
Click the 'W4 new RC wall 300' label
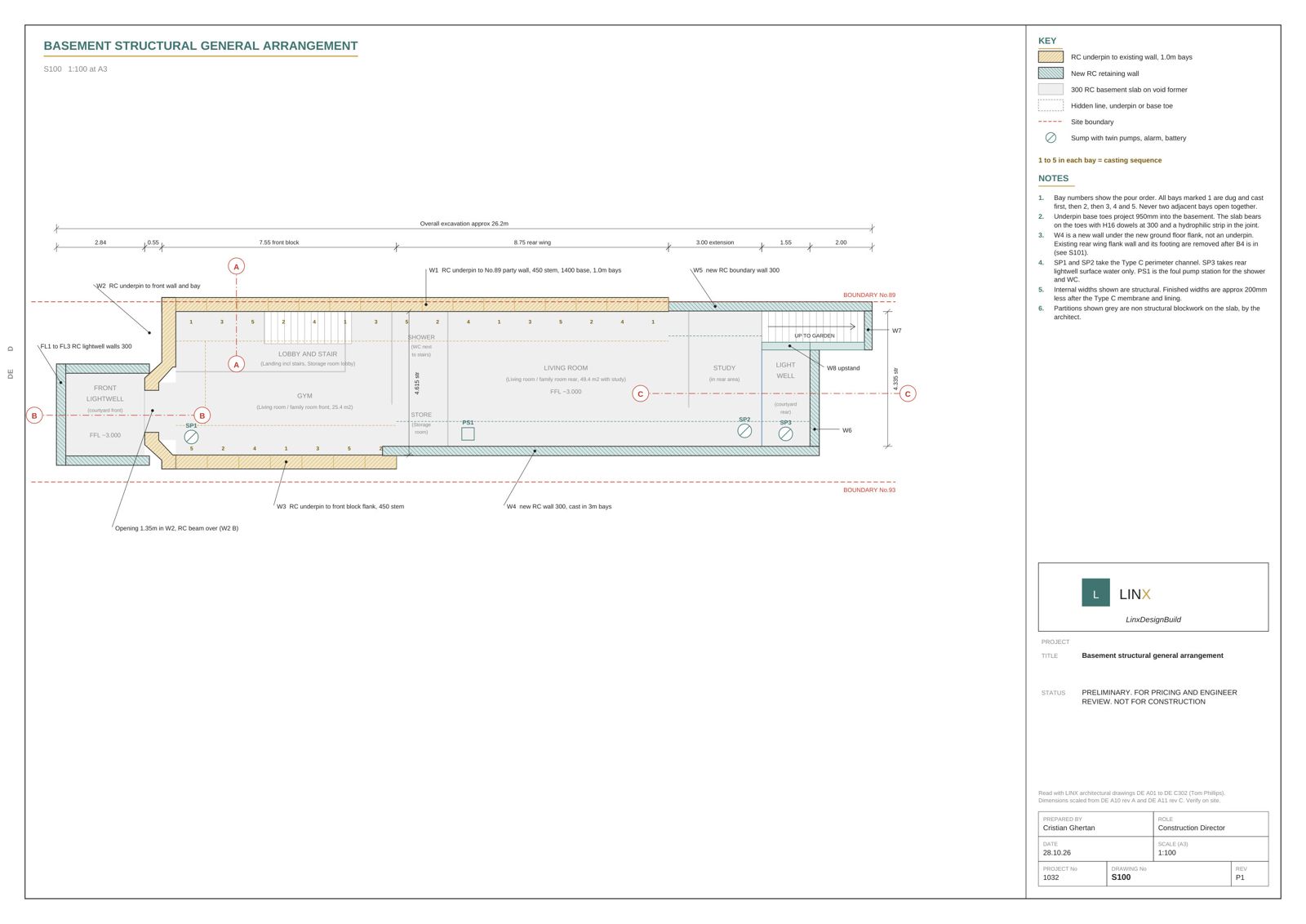coord(559,506)
